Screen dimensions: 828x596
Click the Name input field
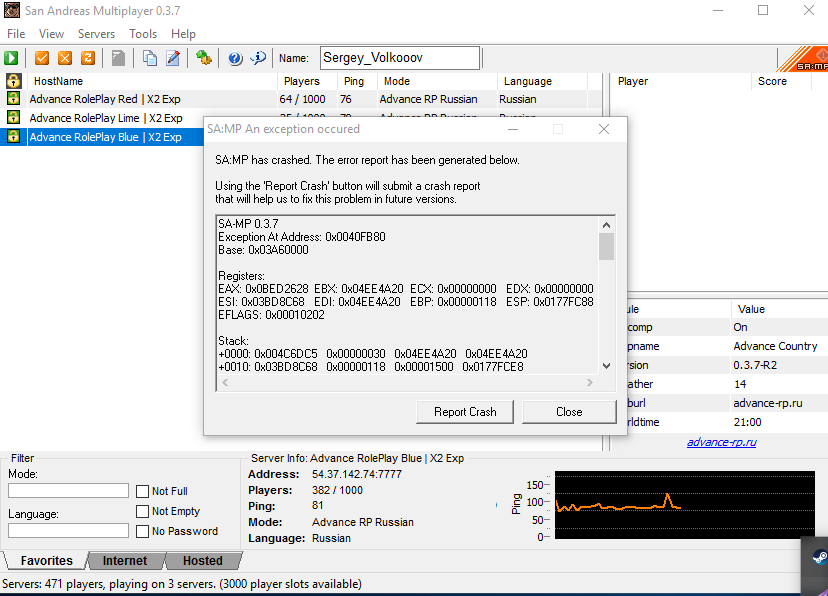point(400,58)
